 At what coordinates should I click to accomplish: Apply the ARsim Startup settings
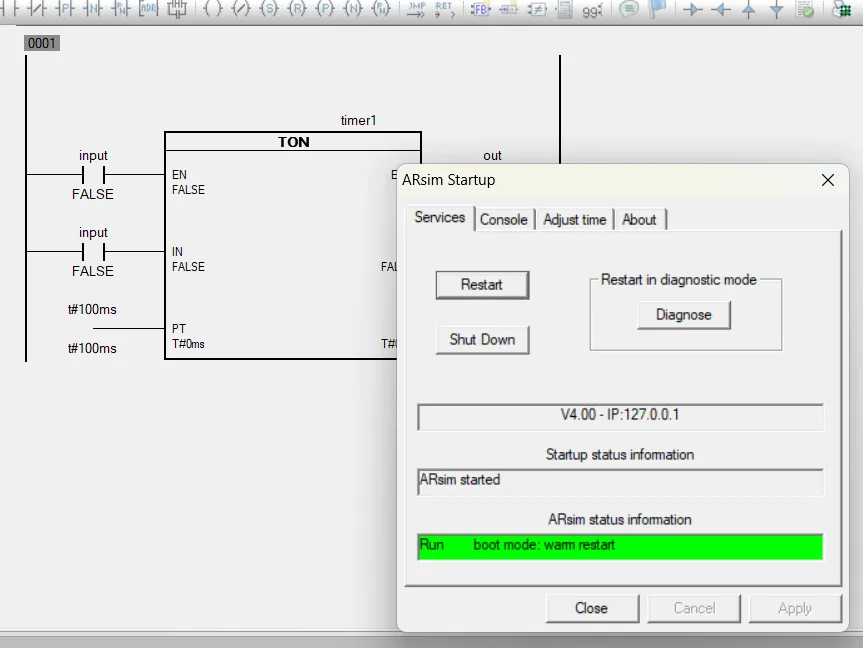[x=795, y=608]
